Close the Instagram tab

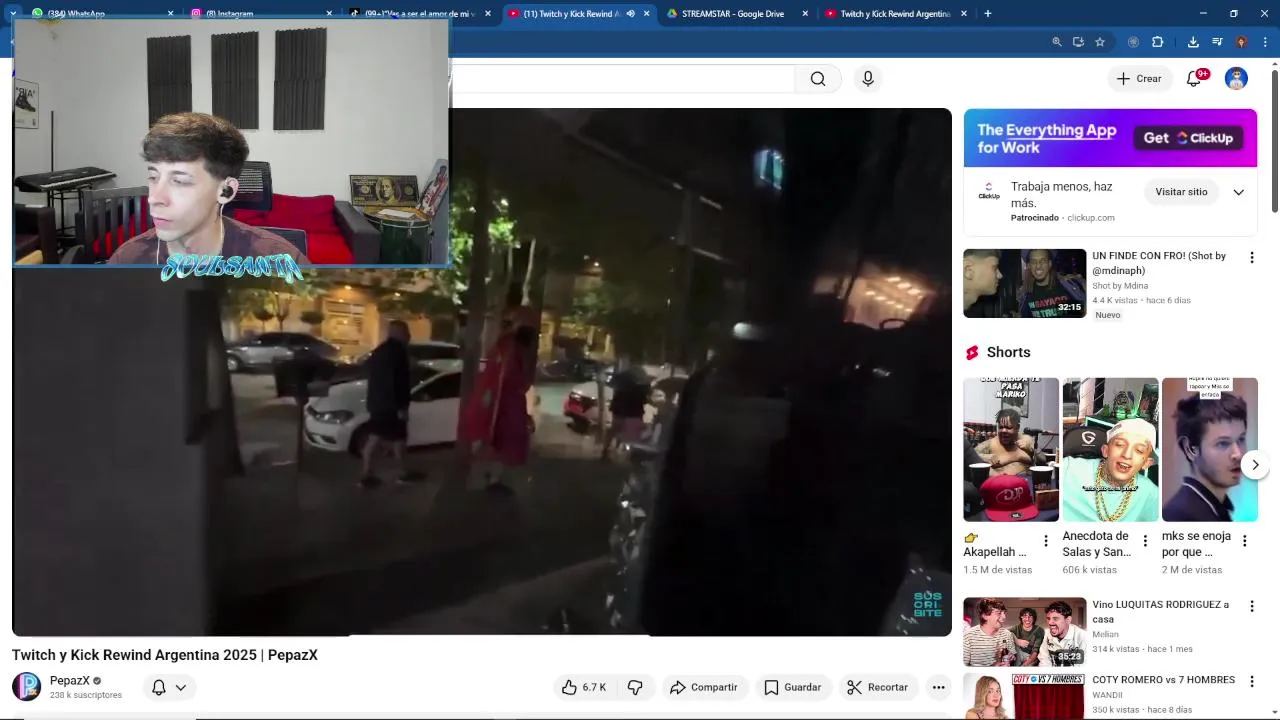[329, 14]
